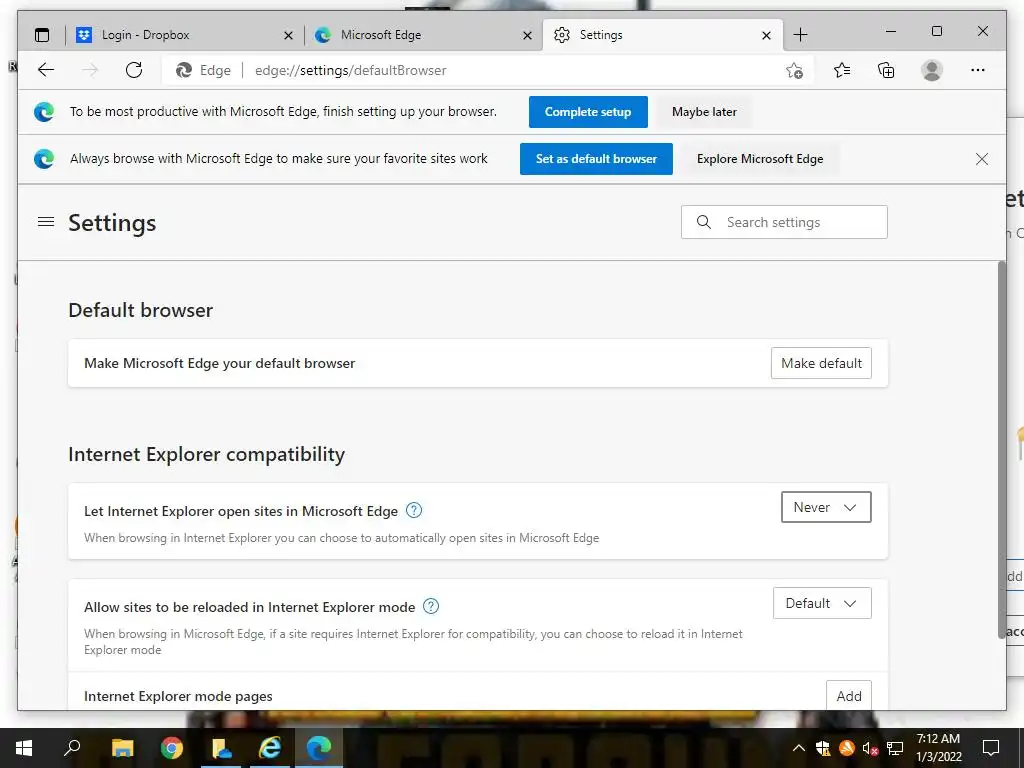Click the address bar URL edge://settings/defaultBrowser

tap(351, 71)
